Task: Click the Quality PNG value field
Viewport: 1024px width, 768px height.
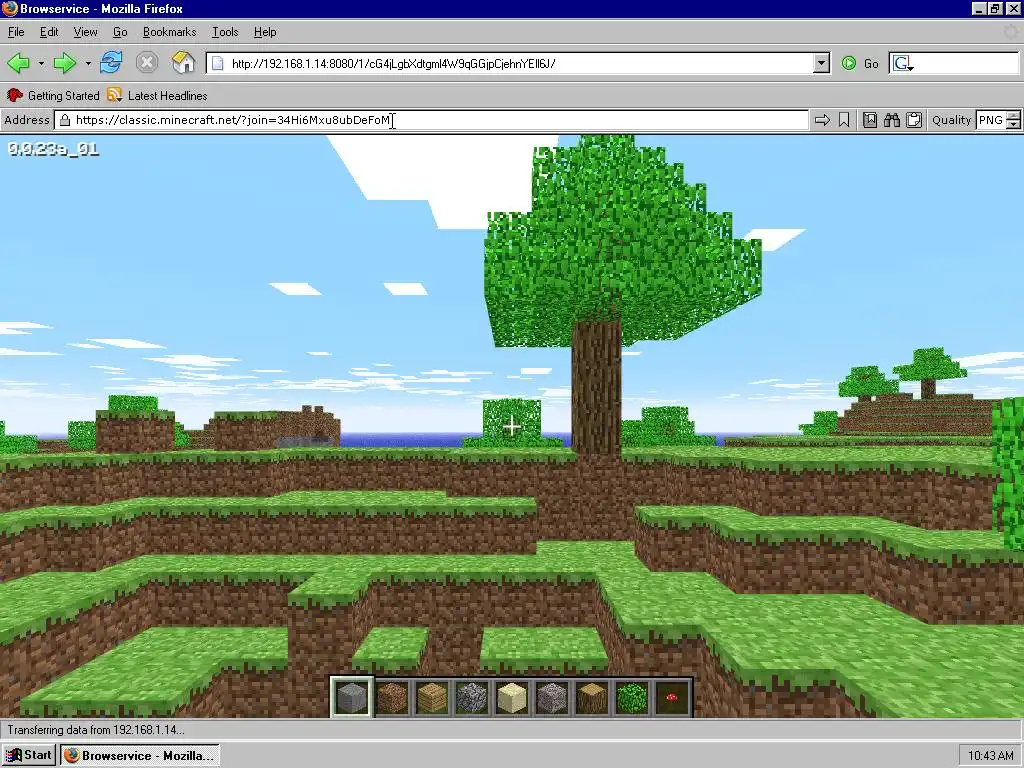Action: coord(991,120)
